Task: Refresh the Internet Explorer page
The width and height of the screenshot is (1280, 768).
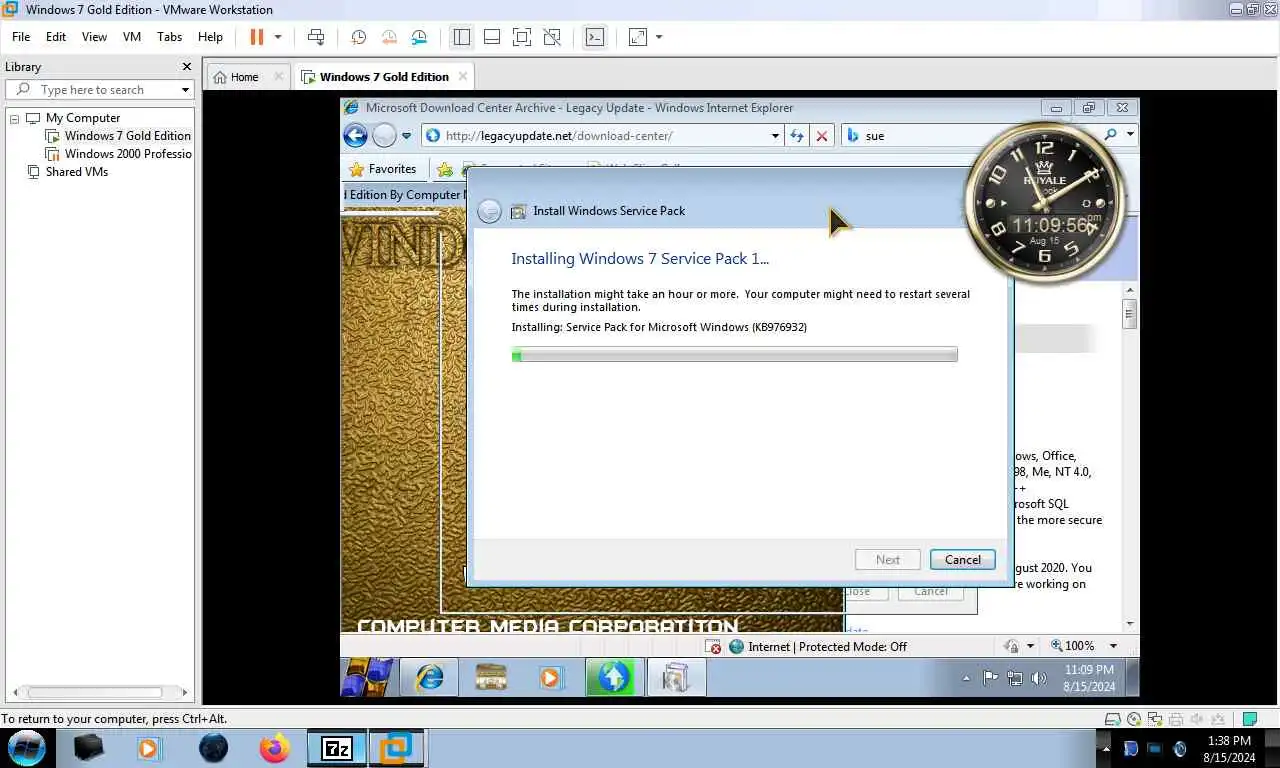Action: [796, 136]
